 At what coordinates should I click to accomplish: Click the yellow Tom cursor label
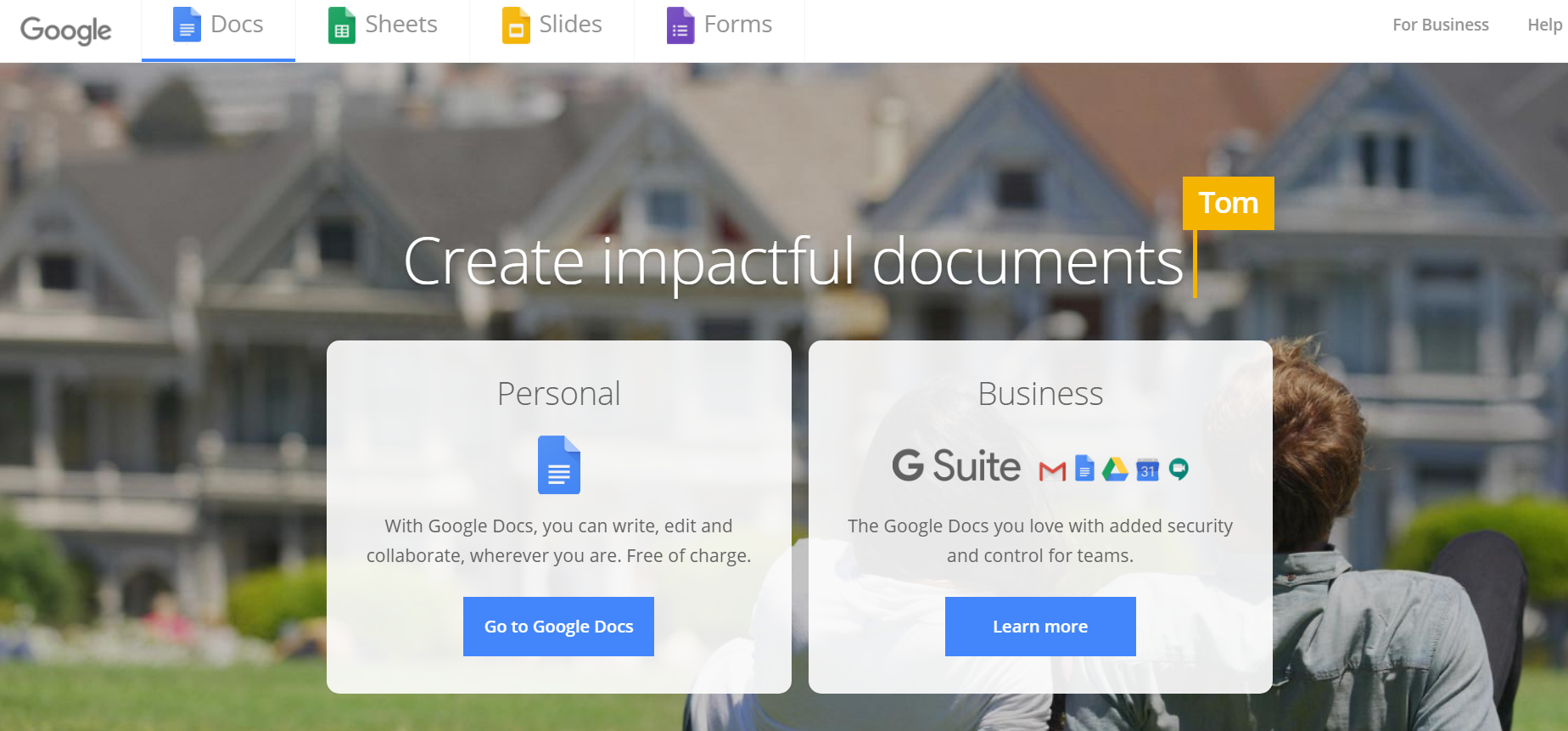[1229, 203]
